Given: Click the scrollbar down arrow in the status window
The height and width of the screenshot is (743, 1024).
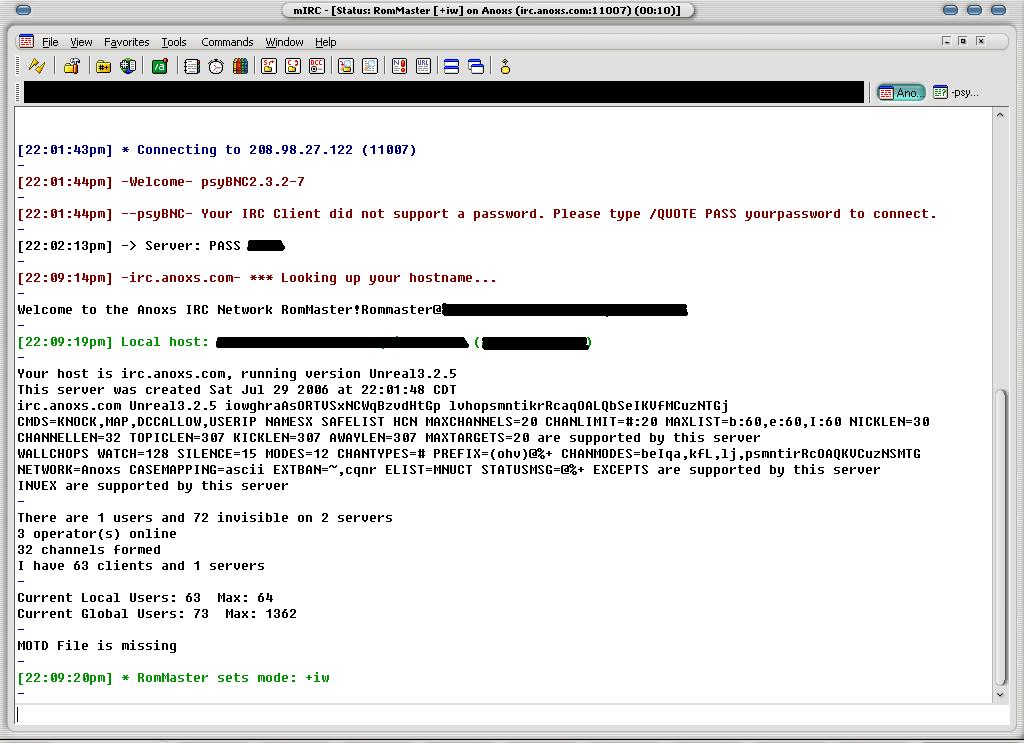Looking at the screenshot, I should tap(1000, 695).
